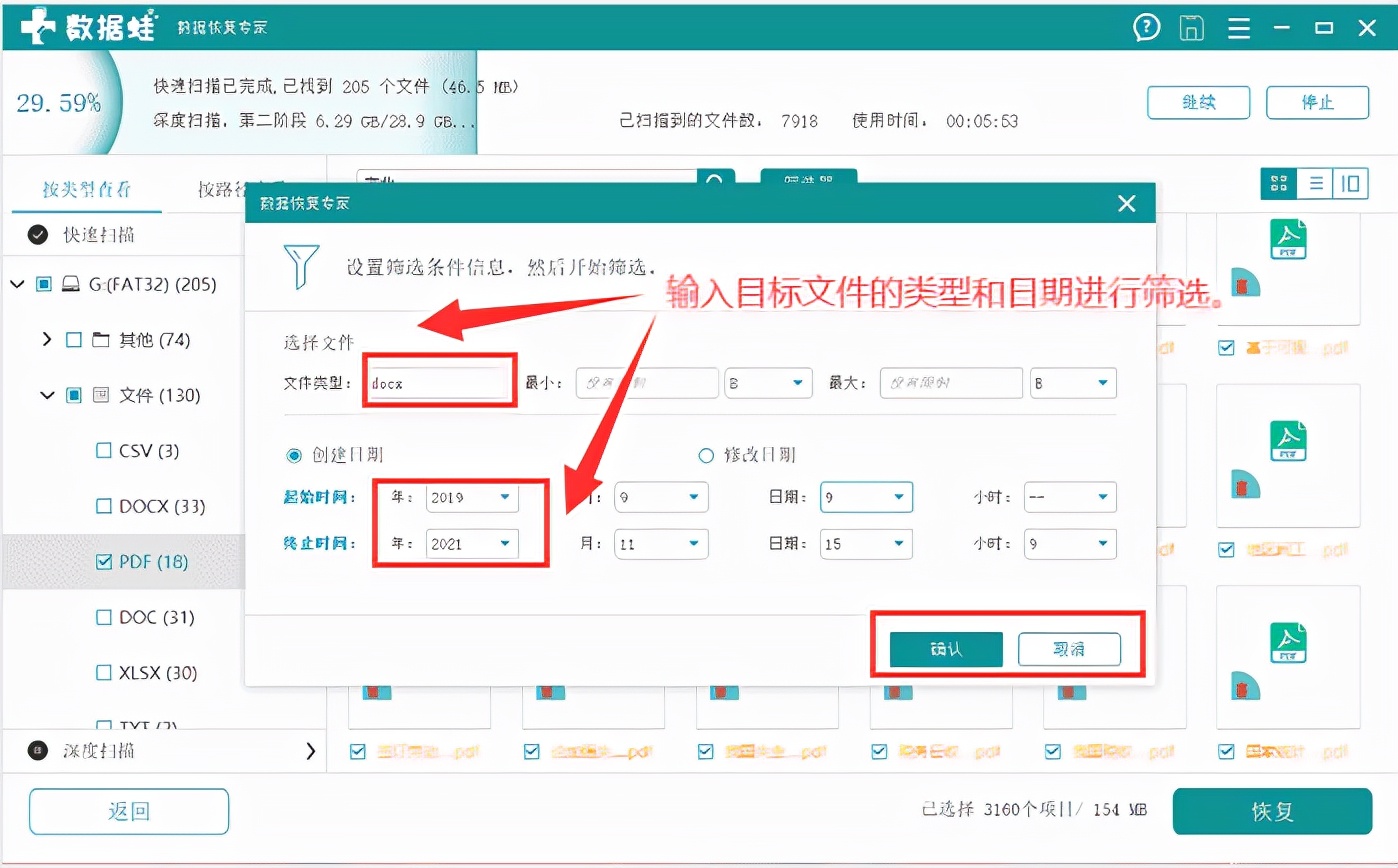Select the 修改日期 radio button

[706, 456]
